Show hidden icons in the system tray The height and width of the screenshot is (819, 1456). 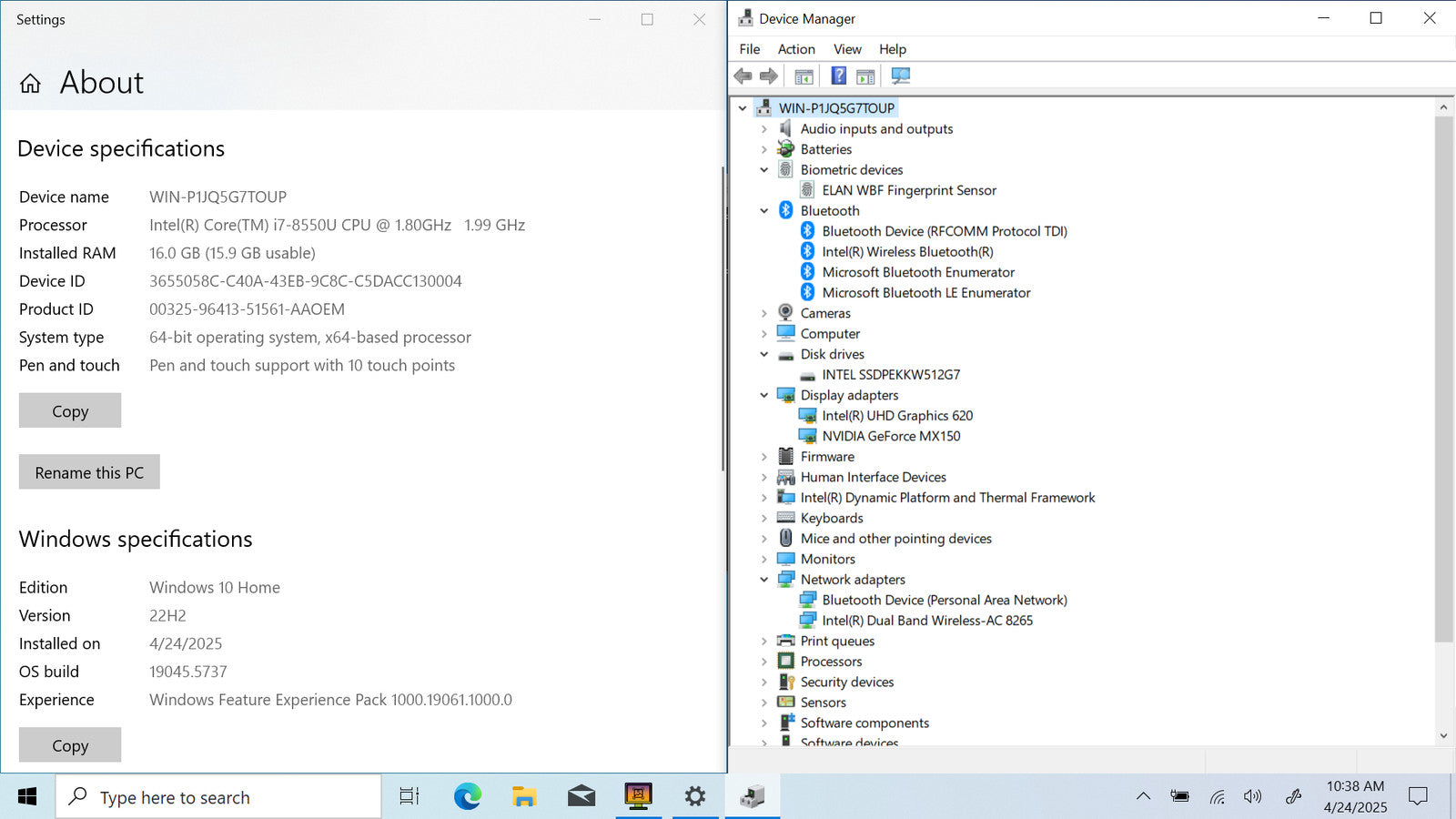[1144, 797]
